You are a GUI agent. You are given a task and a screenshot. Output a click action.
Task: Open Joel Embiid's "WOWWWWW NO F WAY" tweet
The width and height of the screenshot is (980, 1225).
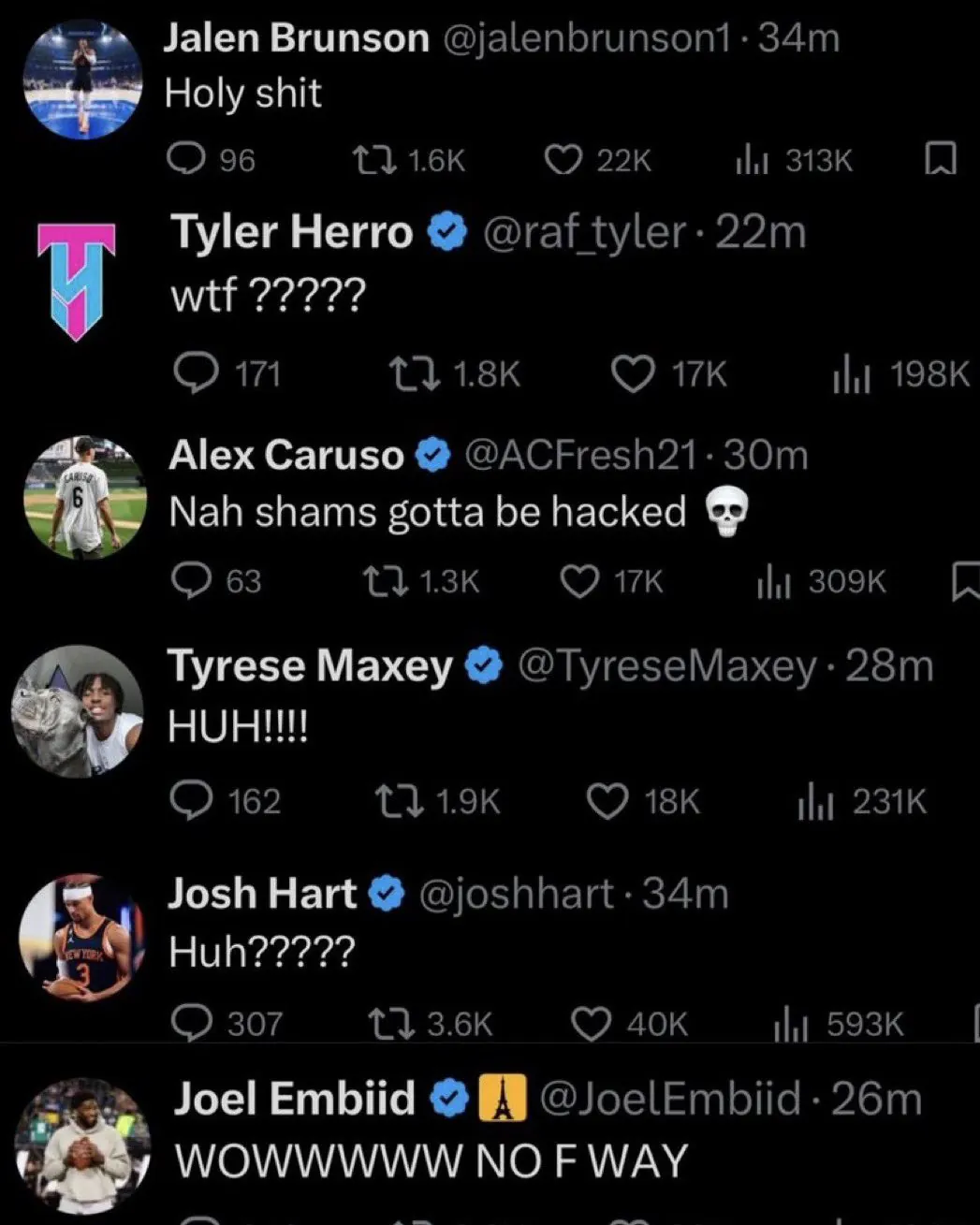(431, 1160)
